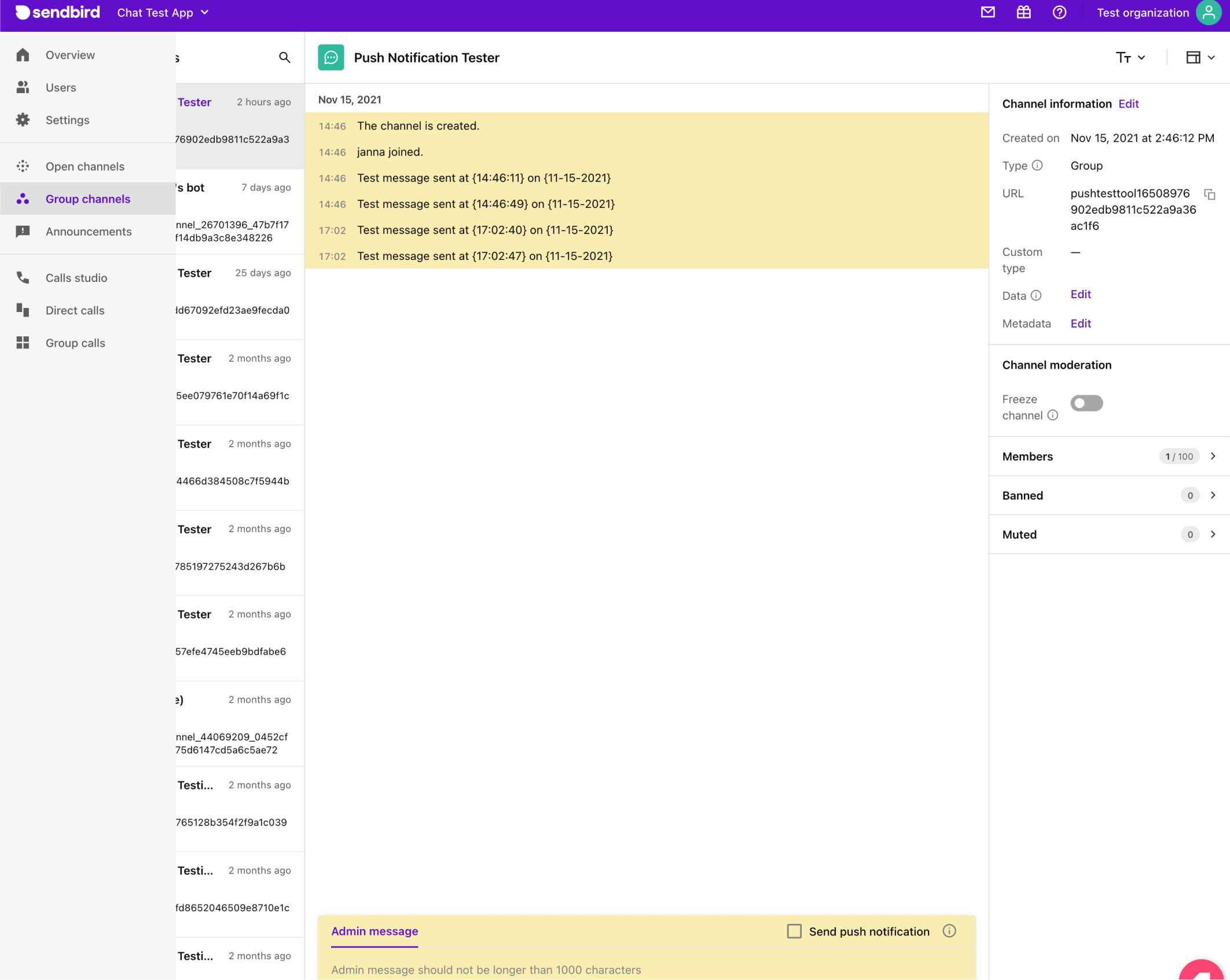Open the help question mark icon
Screen dimensions: 1230x980
(1059, 12)
